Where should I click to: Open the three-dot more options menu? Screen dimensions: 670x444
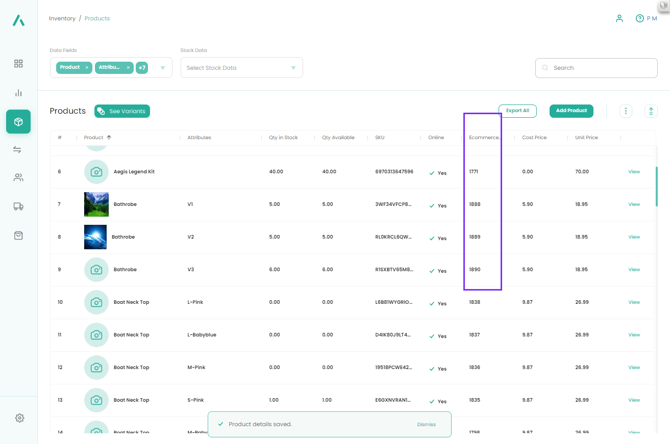626,111
